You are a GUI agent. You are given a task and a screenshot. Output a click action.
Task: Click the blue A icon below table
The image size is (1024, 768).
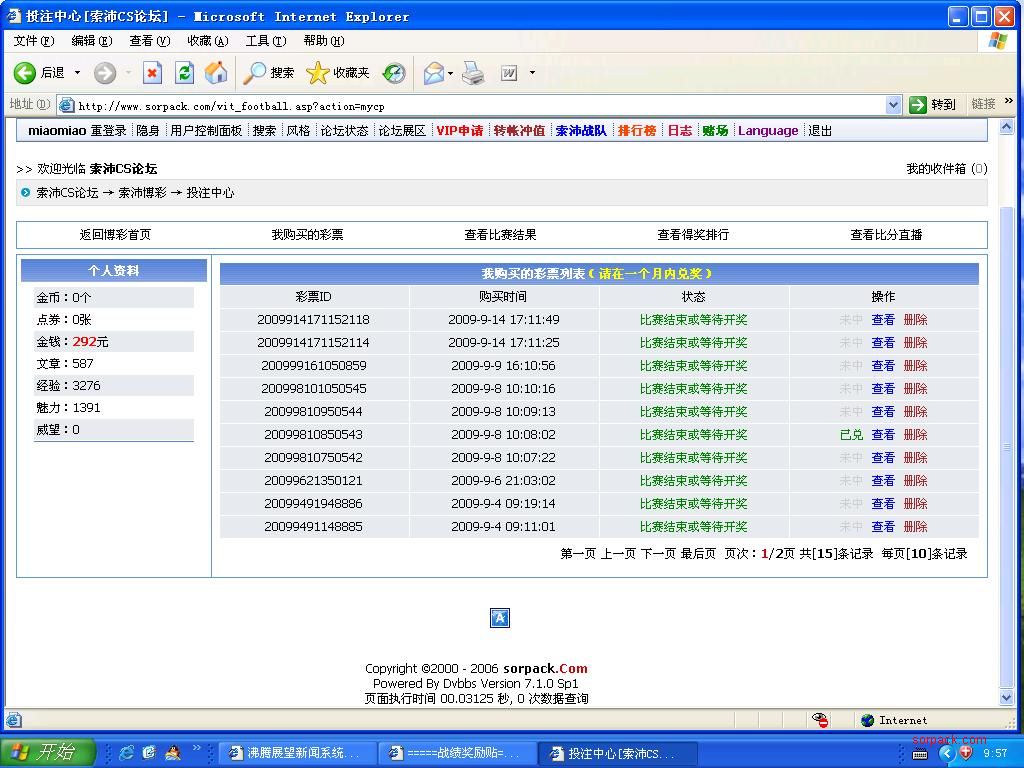point(500,618)
